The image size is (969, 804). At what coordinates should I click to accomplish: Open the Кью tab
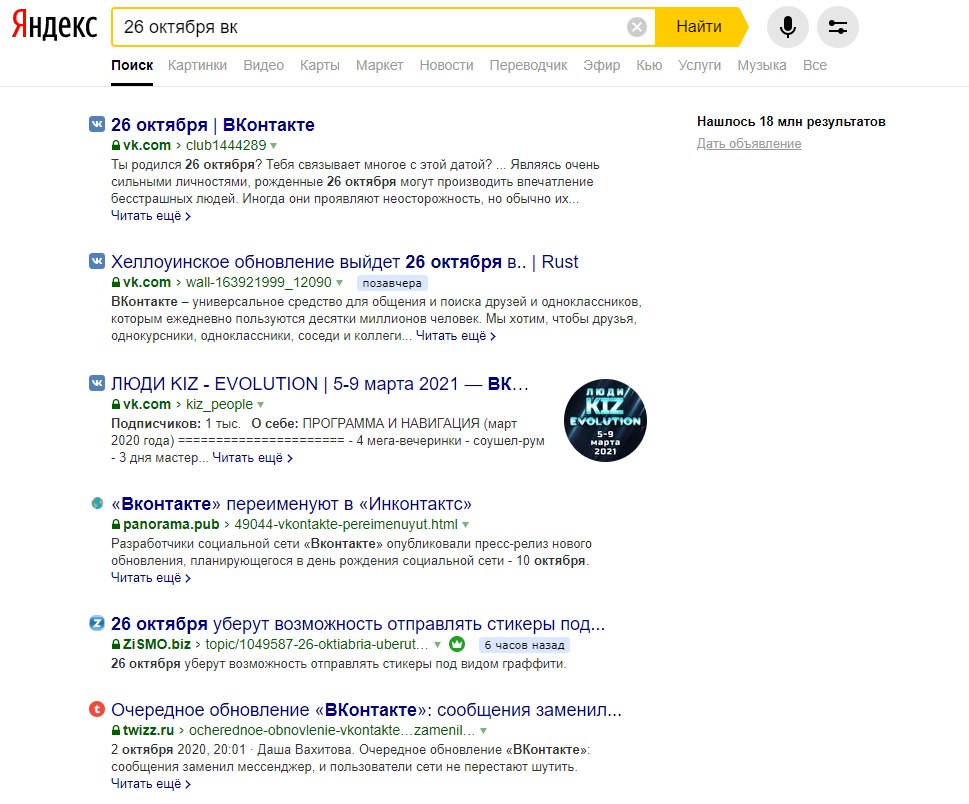coord(649,66)
